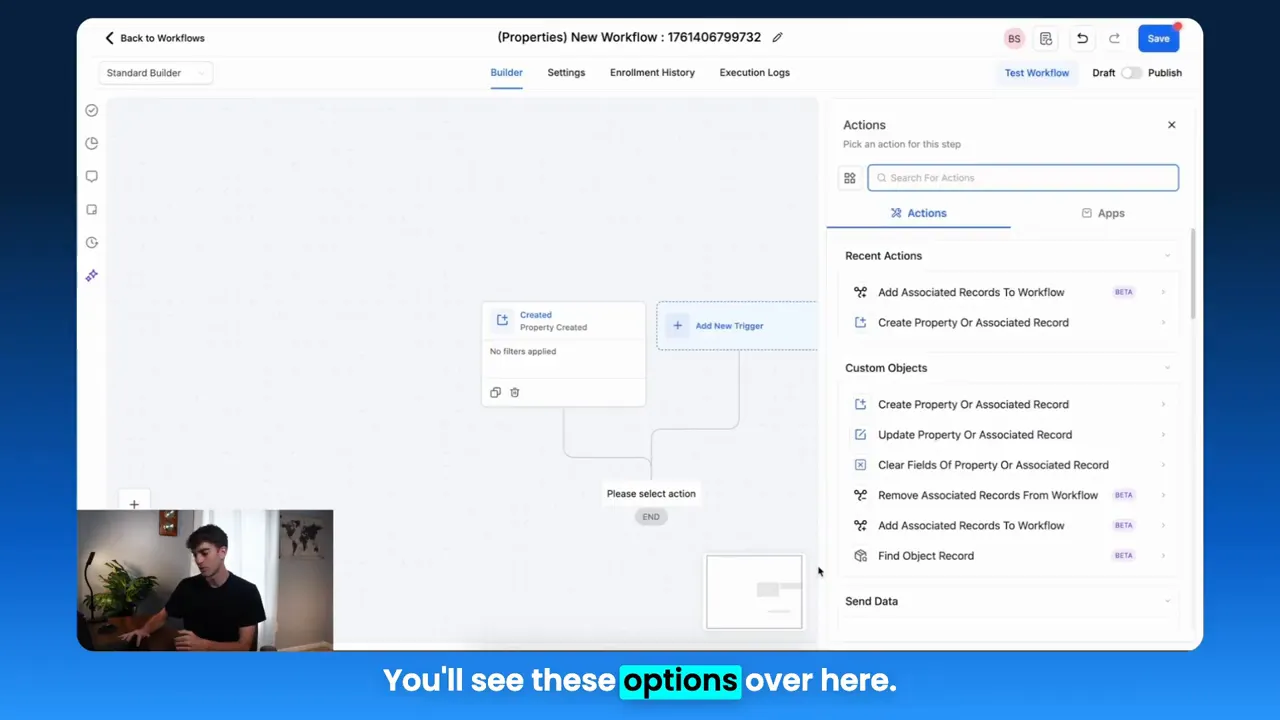
Task: Click the Created trigger icon
Action: pos(502,321)
